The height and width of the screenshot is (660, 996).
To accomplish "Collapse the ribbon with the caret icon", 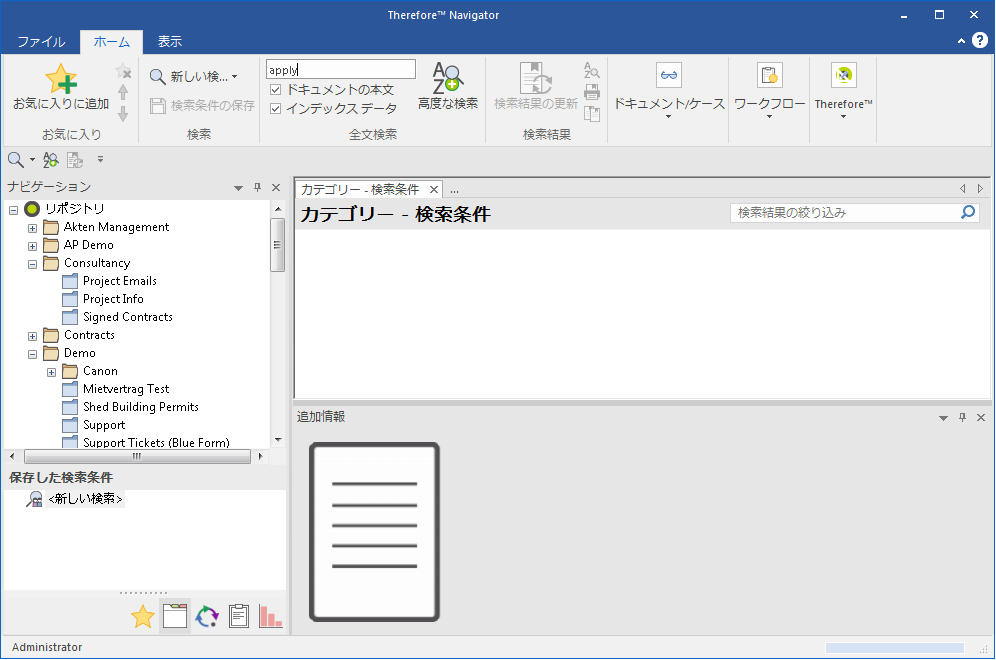I will pos(961,41).
